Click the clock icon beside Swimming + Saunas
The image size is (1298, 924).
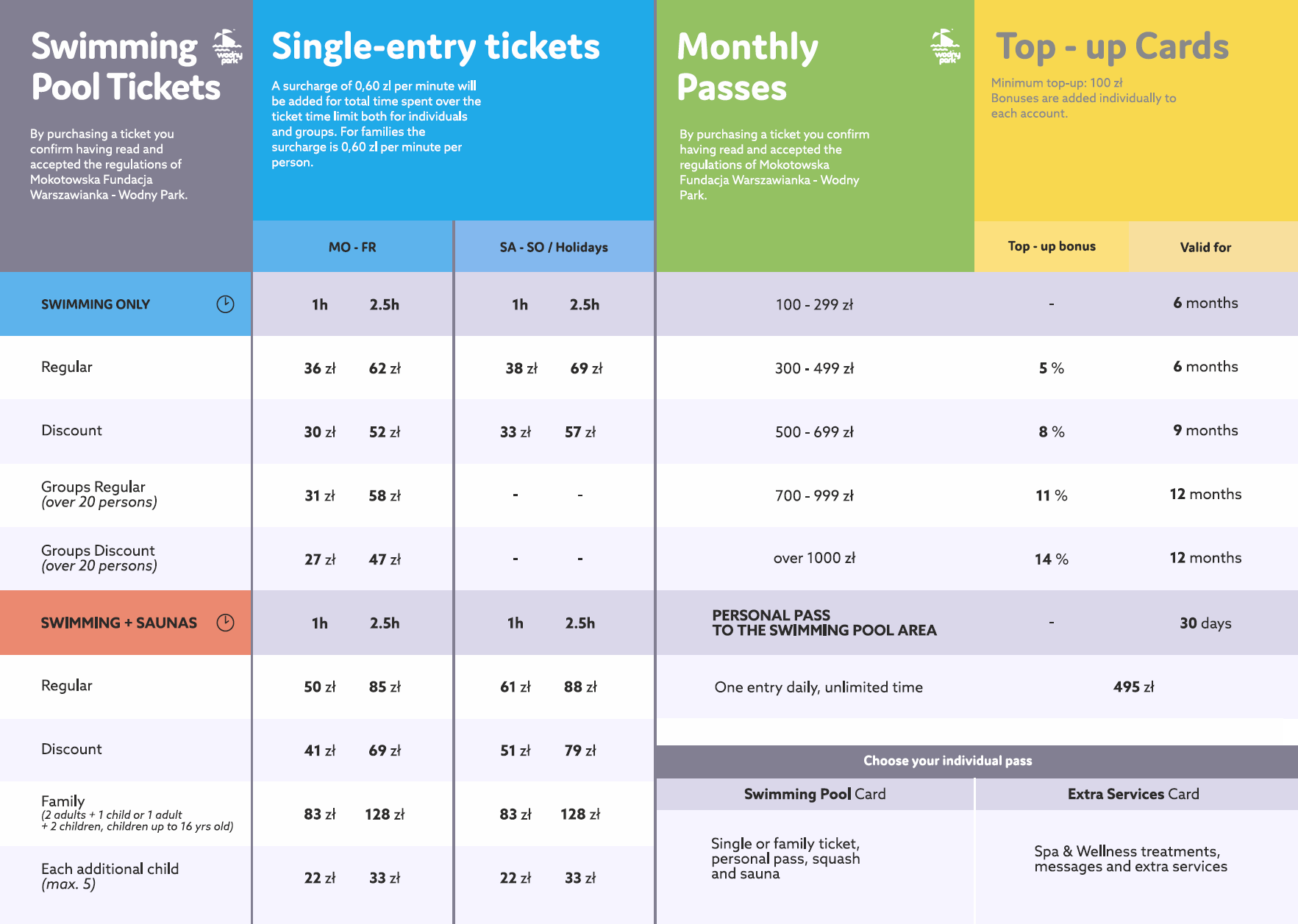coord(225,623)
